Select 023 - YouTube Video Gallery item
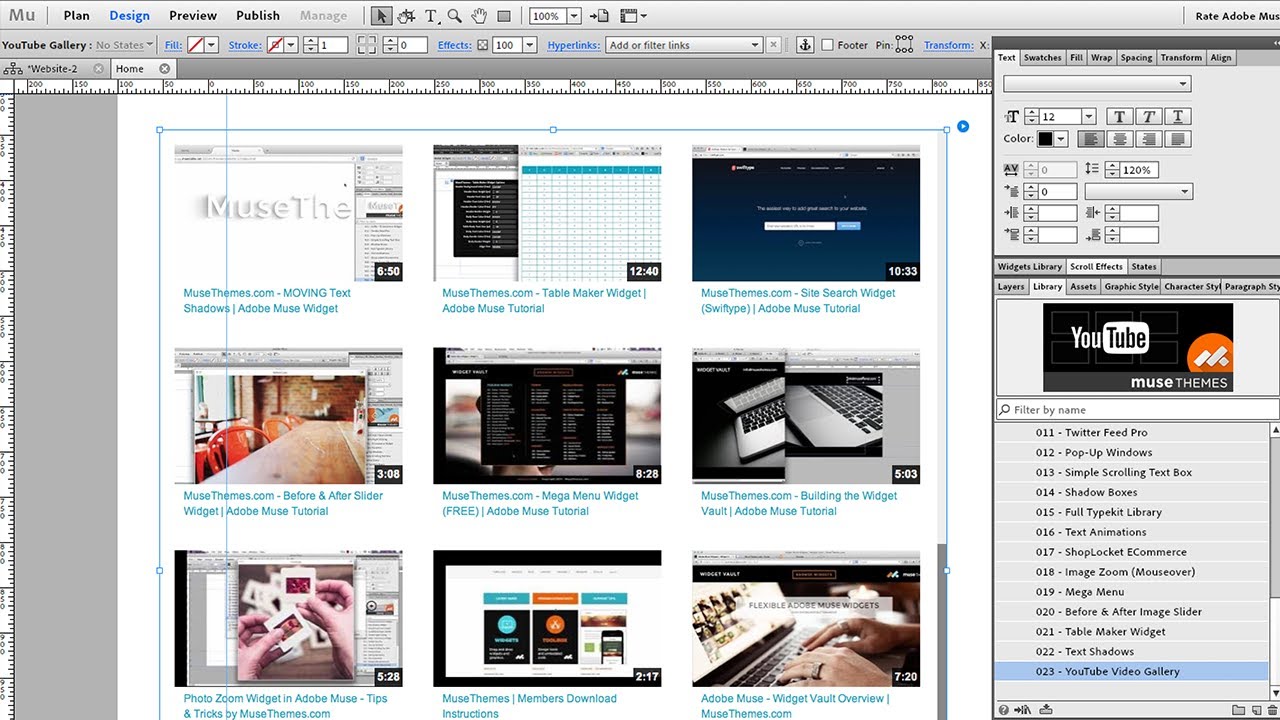1280x720 pixels. pyautogui.click(x=1131, y=671)
